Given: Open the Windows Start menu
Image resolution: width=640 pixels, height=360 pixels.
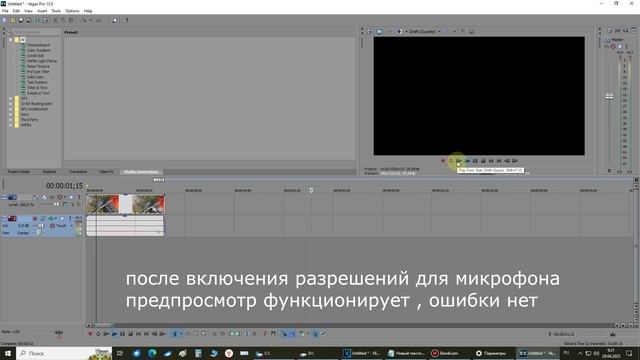Looking at the screenshot, I should [x=8, y=353].
